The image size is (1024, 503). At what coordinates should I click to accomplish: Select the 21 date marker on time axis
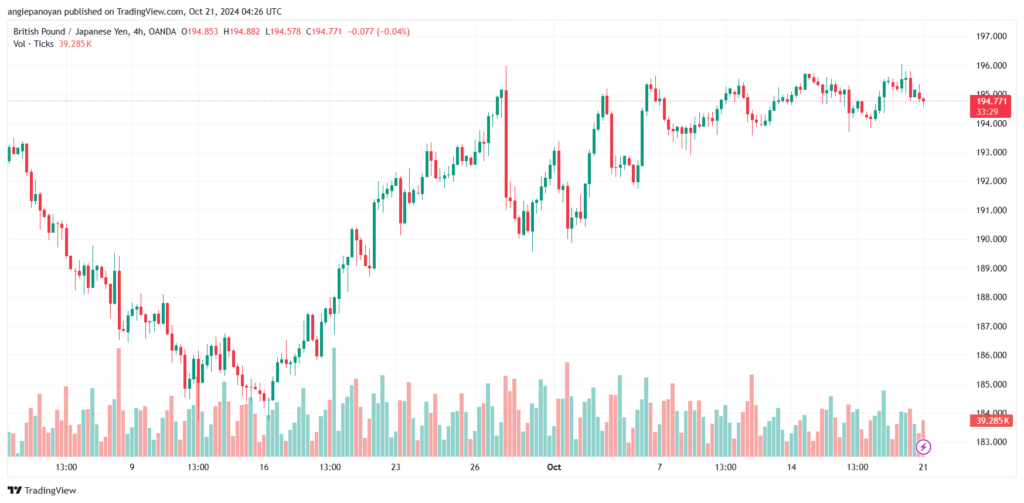[923, 467]
